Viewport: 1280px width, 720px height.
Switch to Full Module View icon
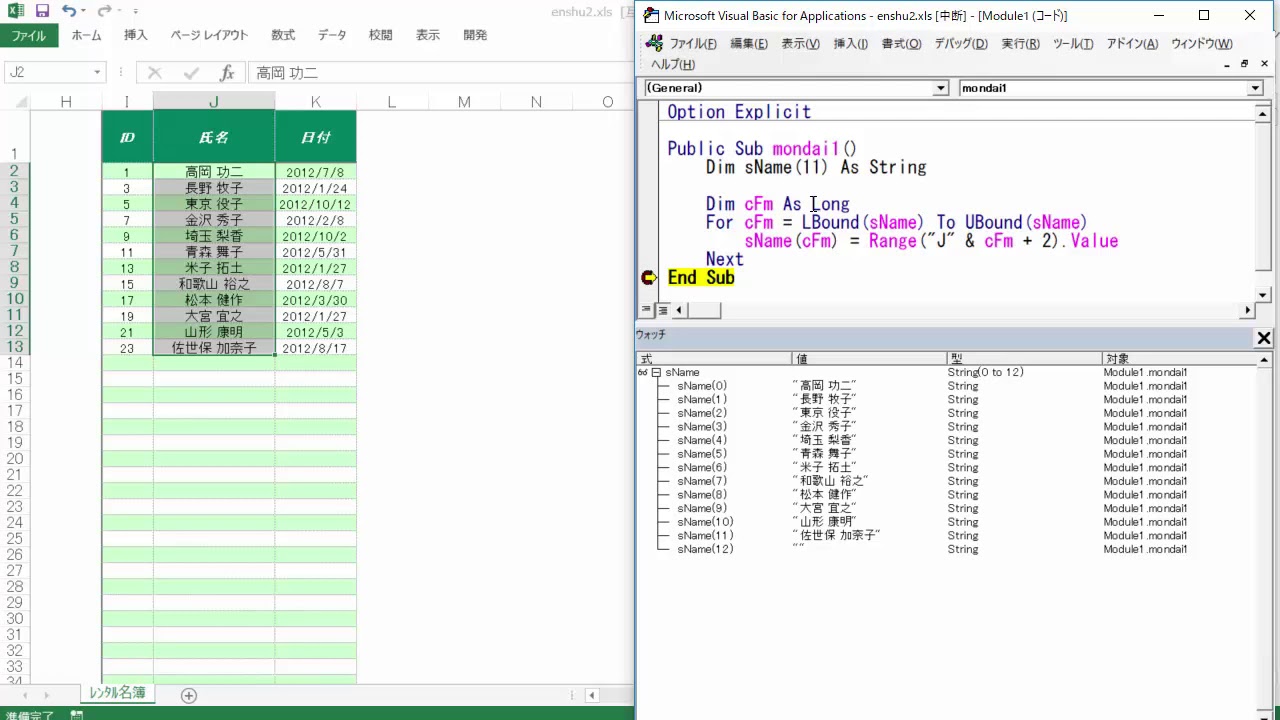[x=662, y=310]
